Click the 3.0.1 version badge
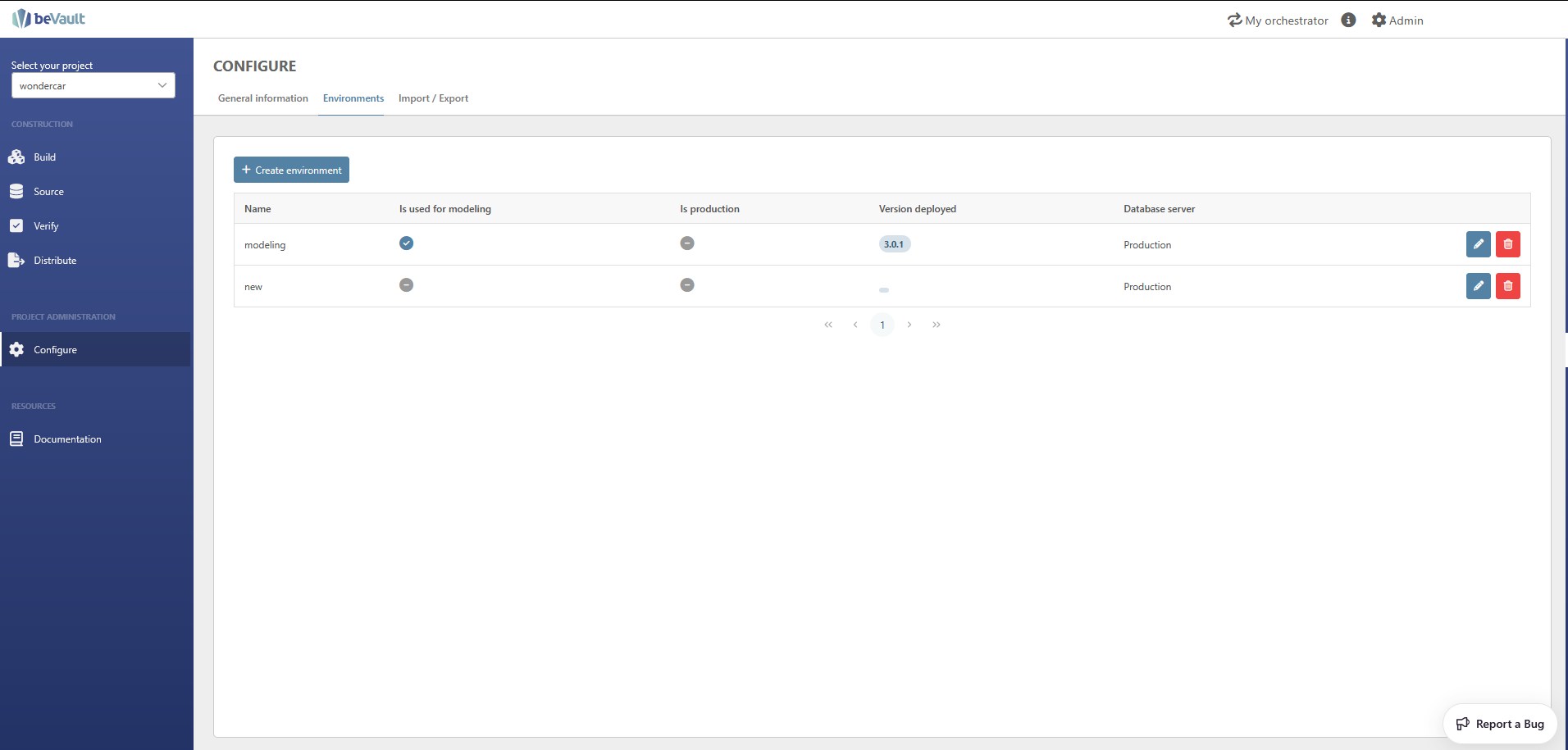The image size is (1568, 750). [894, 244]
